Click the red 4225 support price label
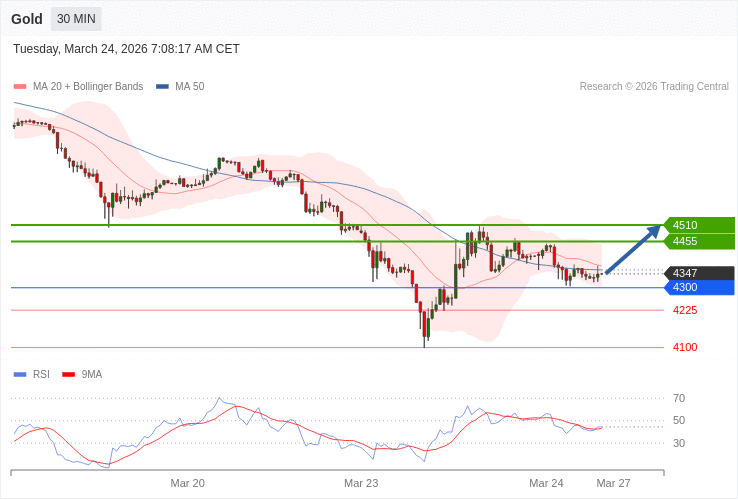The width and height of the screenshot is (738, 500). 685,310
